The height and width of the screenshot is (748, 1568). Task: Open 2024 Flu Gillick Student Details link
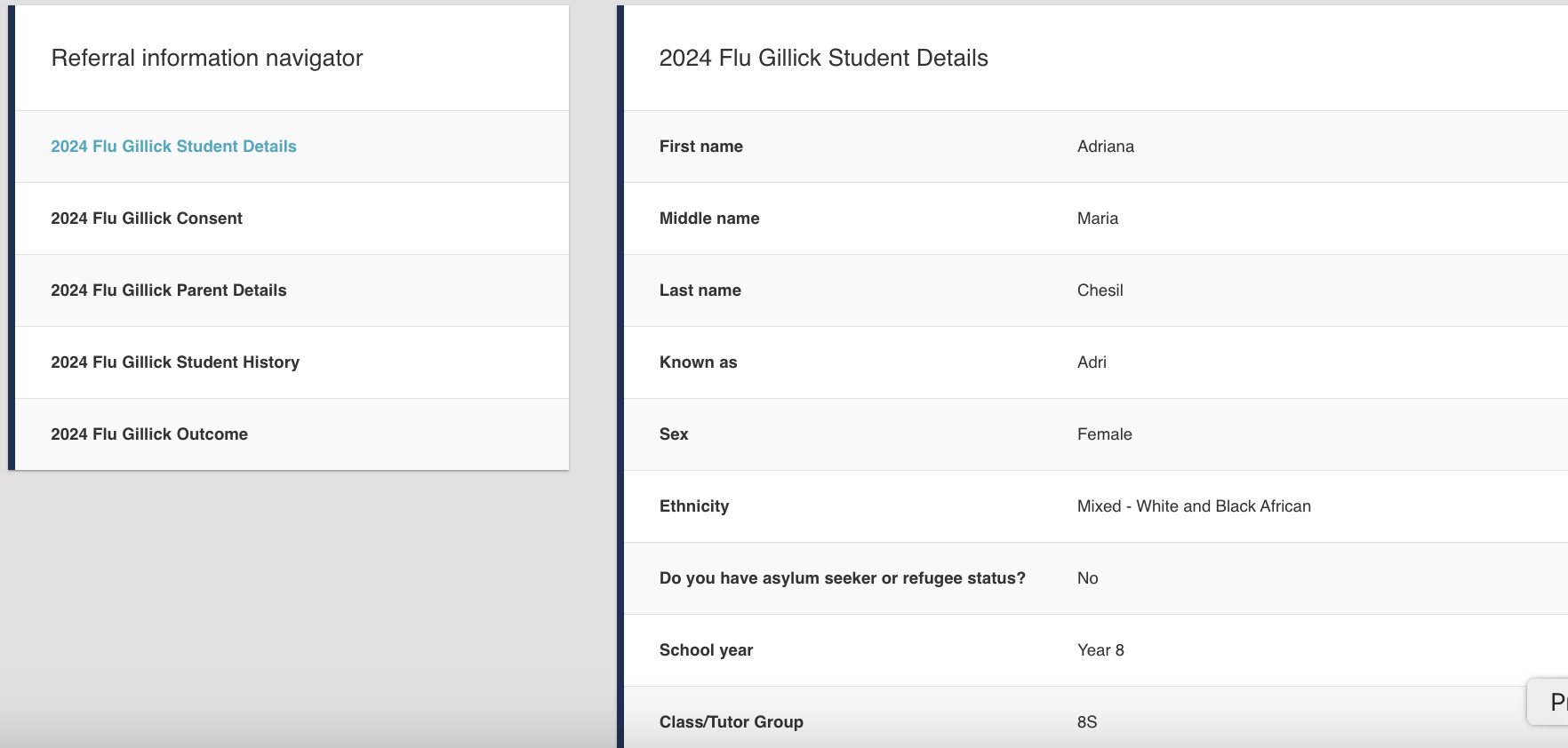click(173, 147)
